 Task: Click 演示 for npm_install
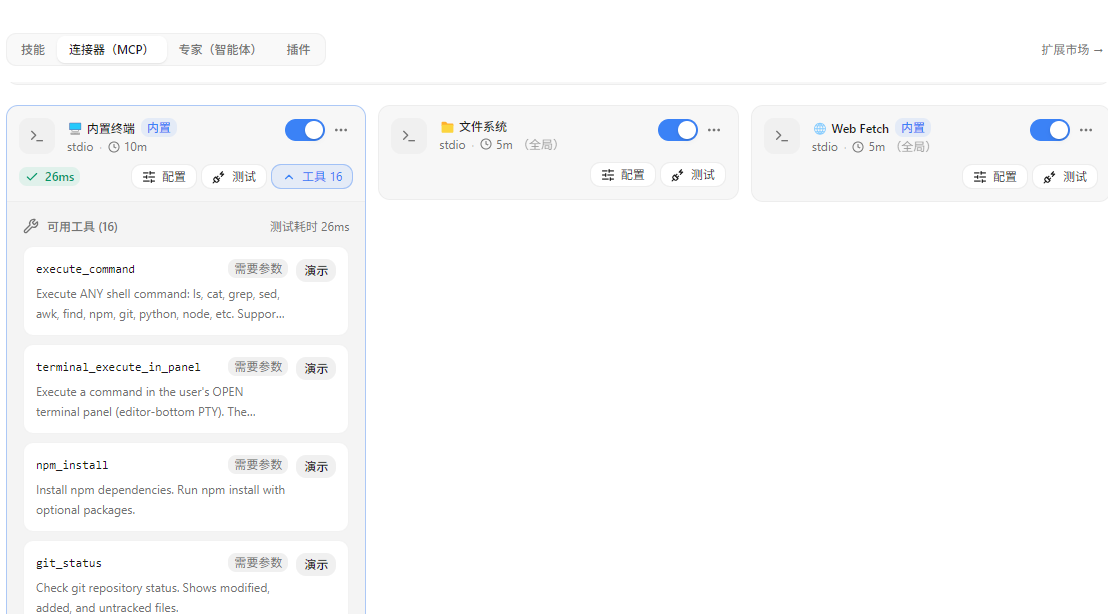click(x=316, y=467)
